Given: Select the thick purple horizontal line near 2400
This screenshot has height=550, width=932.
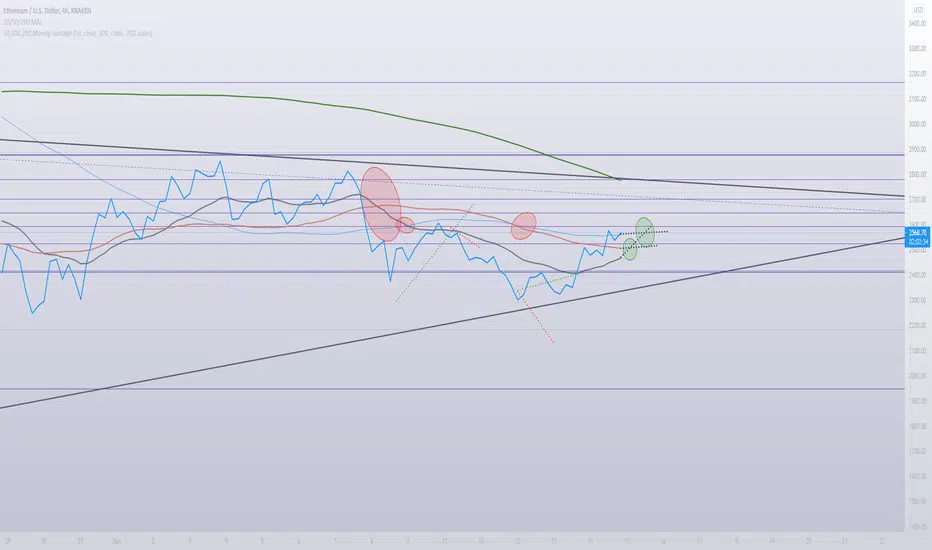Looking at the screenshot, I should tap(452, 272).
